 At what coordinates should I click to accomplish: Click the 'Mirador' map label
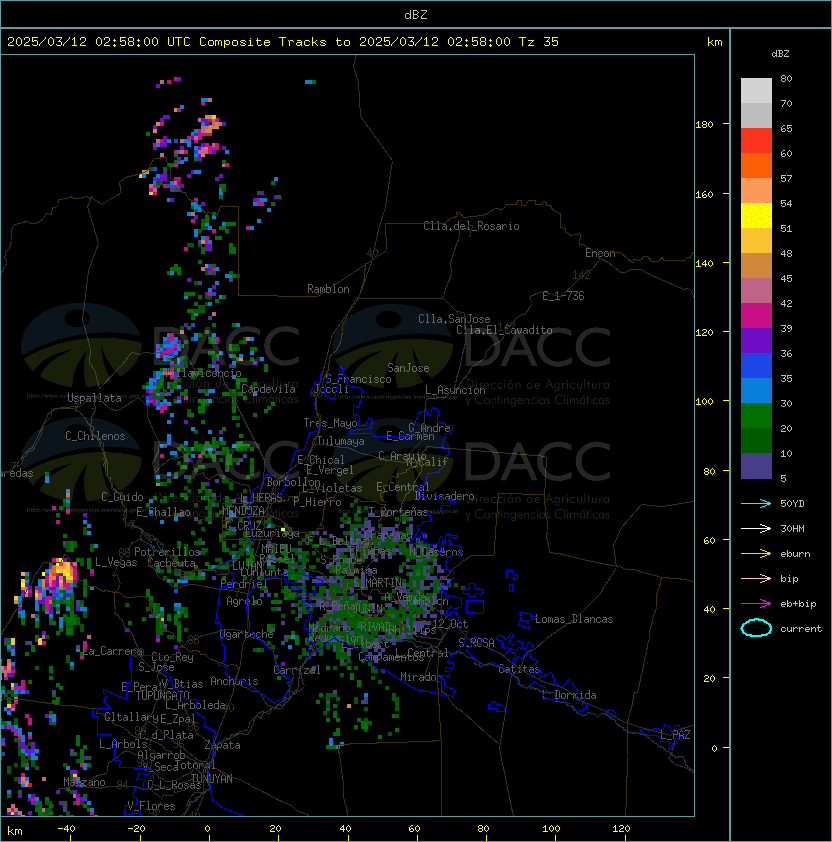(422, 677)
